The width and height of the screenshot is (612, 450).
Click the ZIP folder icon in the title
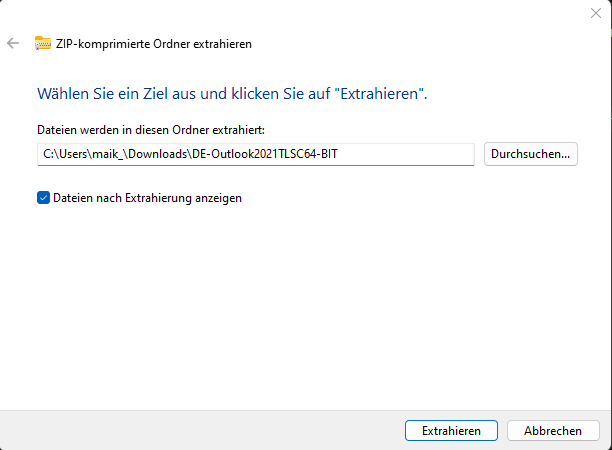43,43
